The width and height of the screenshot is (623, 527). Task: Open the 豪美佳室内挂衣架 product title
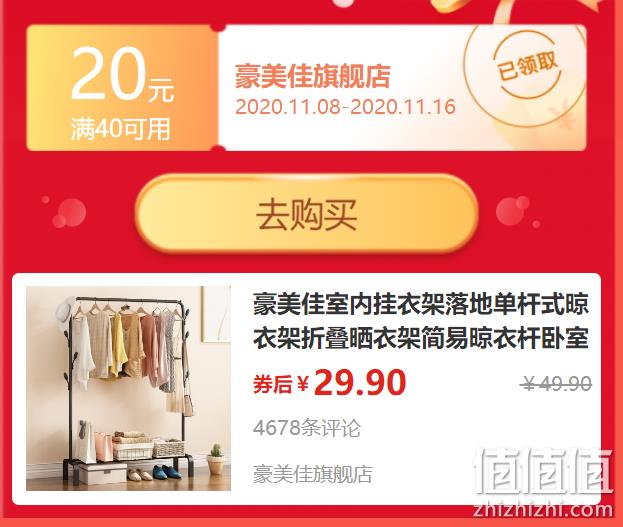(x=421, y=321)
